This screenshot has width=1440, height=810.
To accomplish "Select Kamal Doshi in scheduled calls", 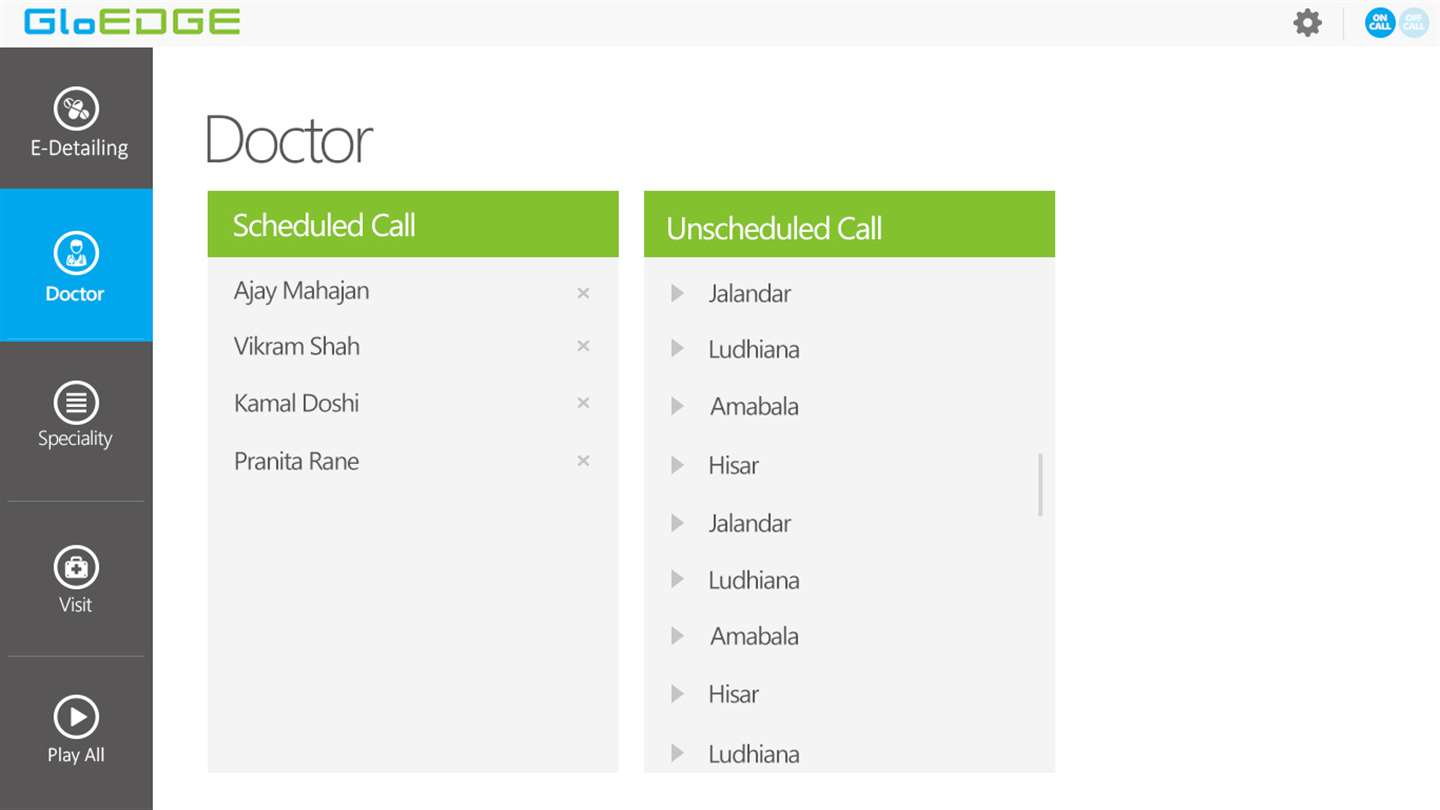I will coord(296,403).
